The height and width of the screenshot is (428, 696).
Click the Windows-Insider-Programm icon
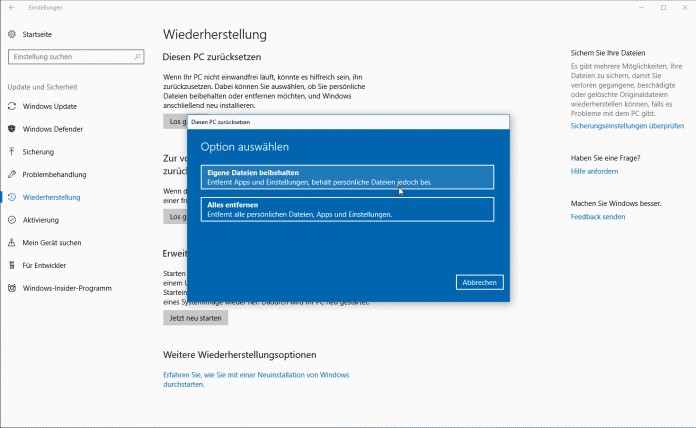[x=12, y=288]
